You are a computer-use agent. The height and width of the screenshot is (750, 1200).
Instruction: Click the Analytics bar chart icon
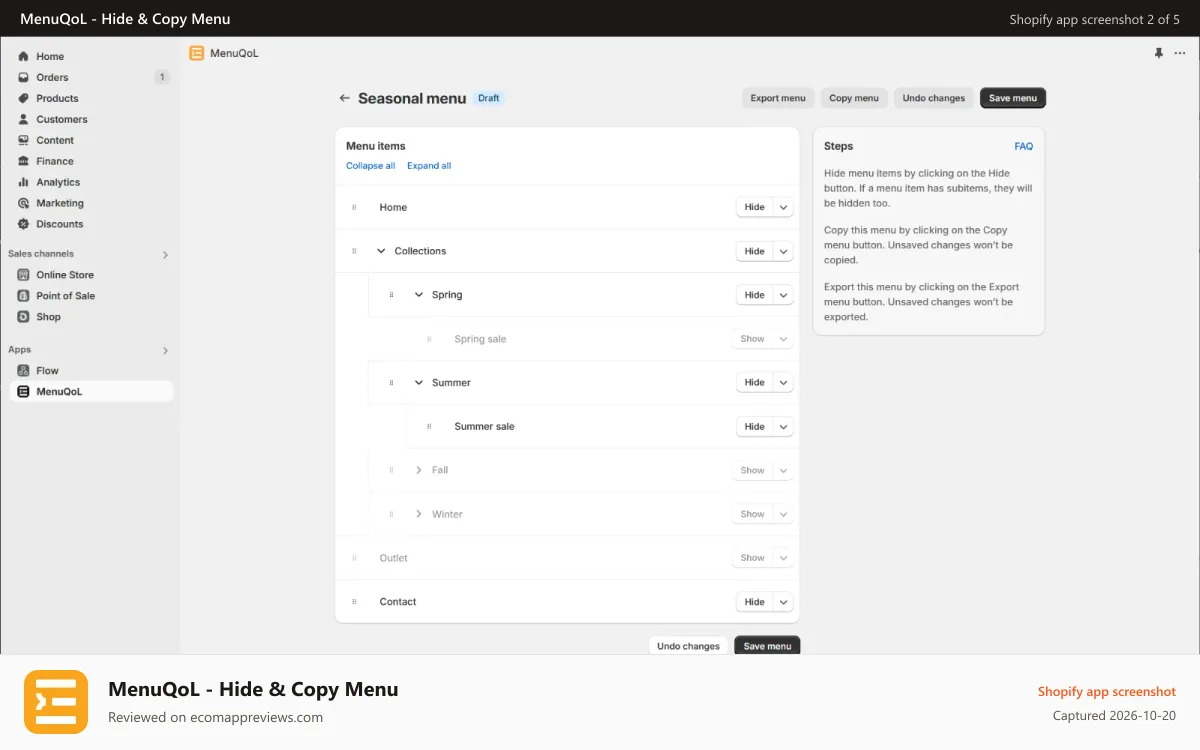(x=24, y=182)
